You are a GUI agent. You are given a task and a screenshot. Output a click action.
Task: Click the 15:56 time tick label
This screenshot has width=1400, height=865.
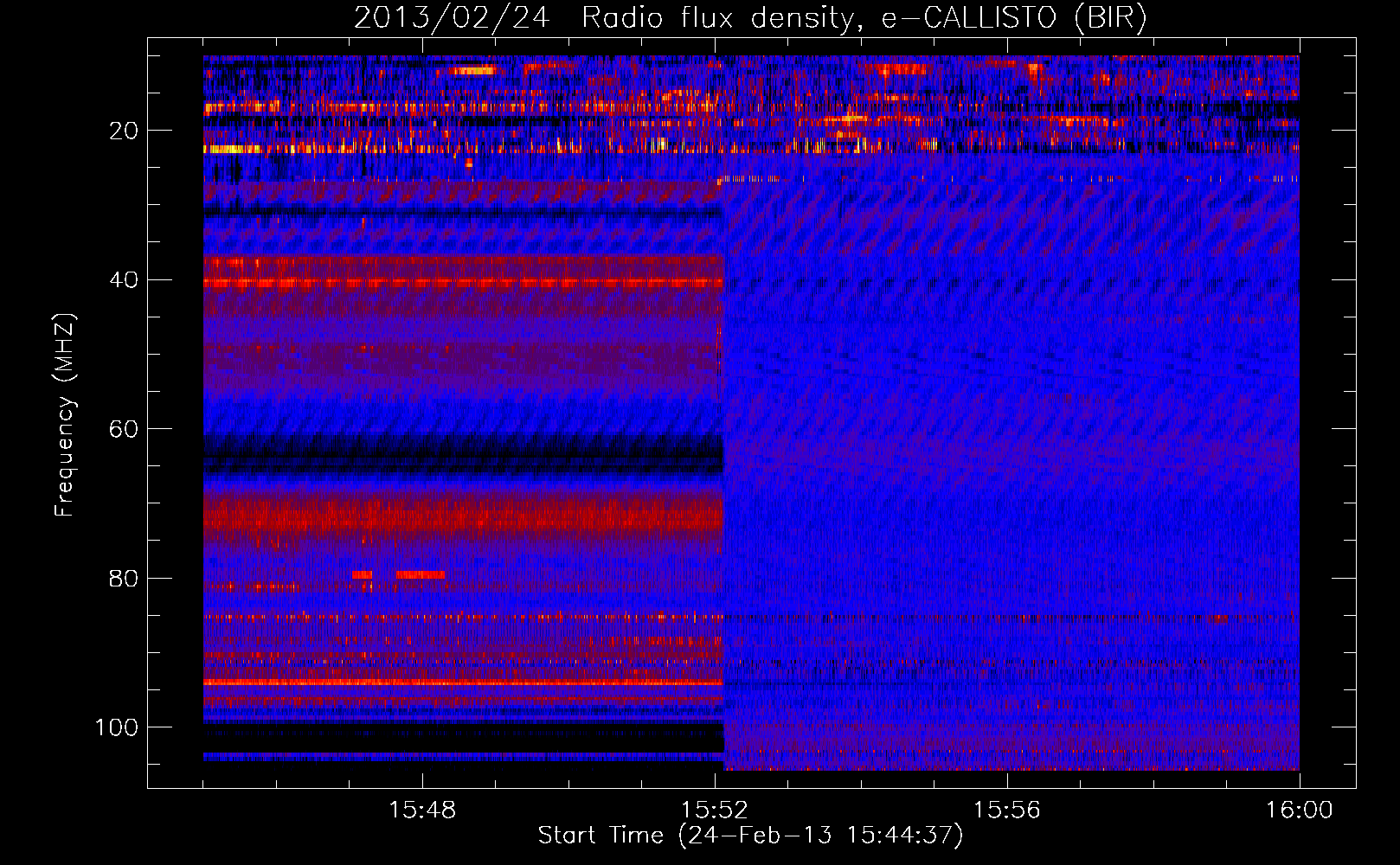1007,811
